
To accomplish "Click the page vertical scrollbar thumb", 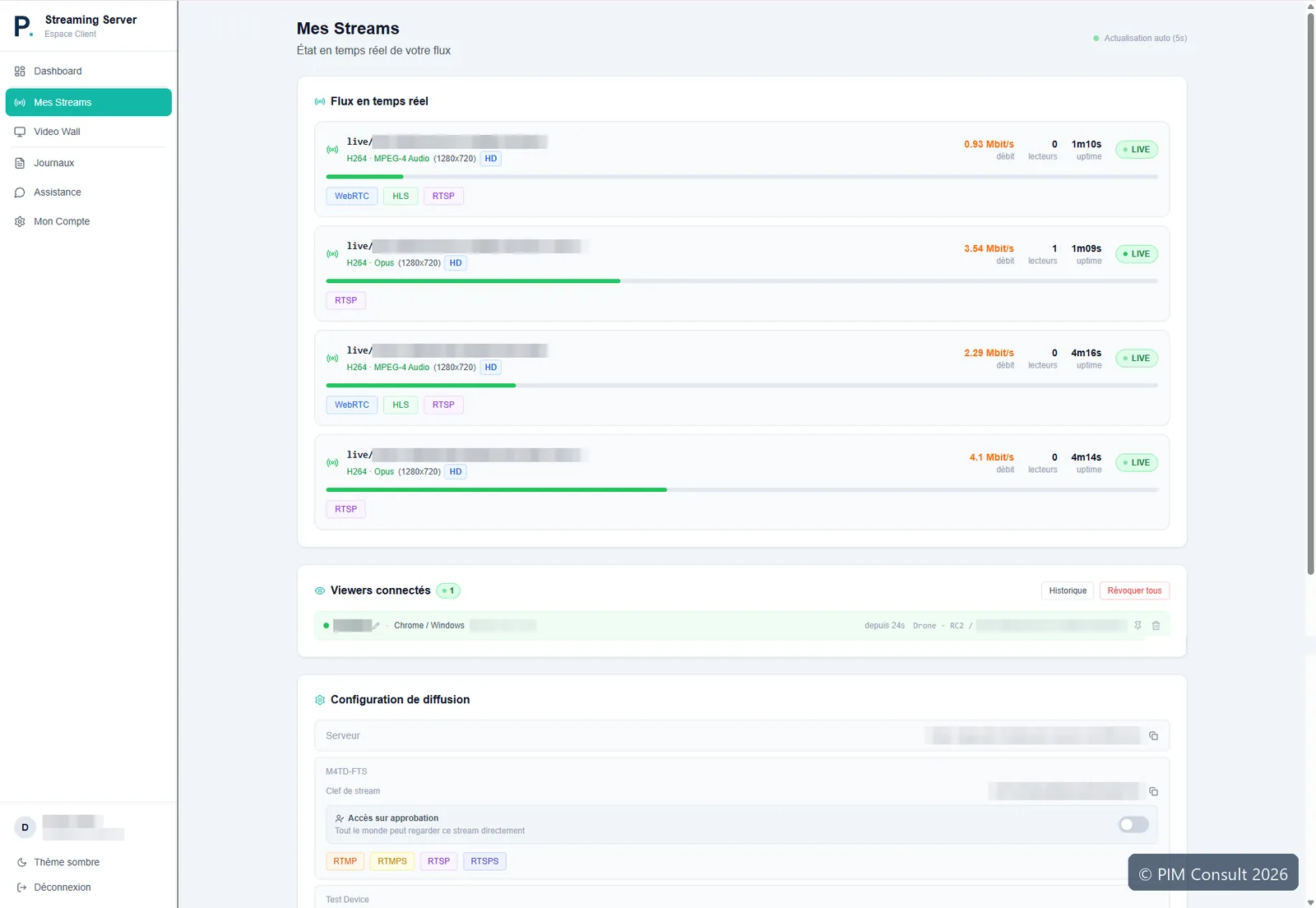I will coord(1311,292).
